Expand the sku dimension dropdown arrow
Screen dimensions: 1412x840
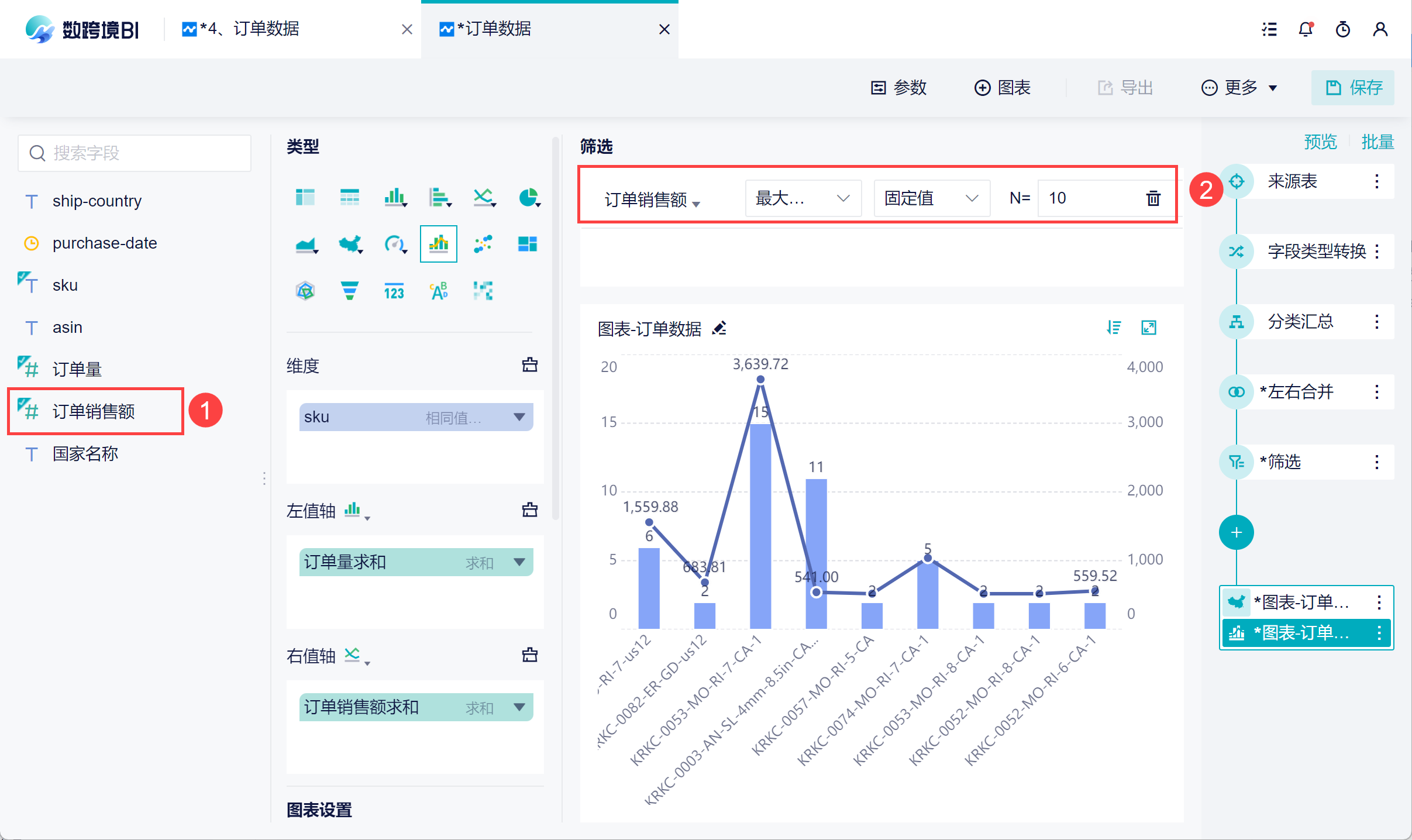click(x=519, y=417)
